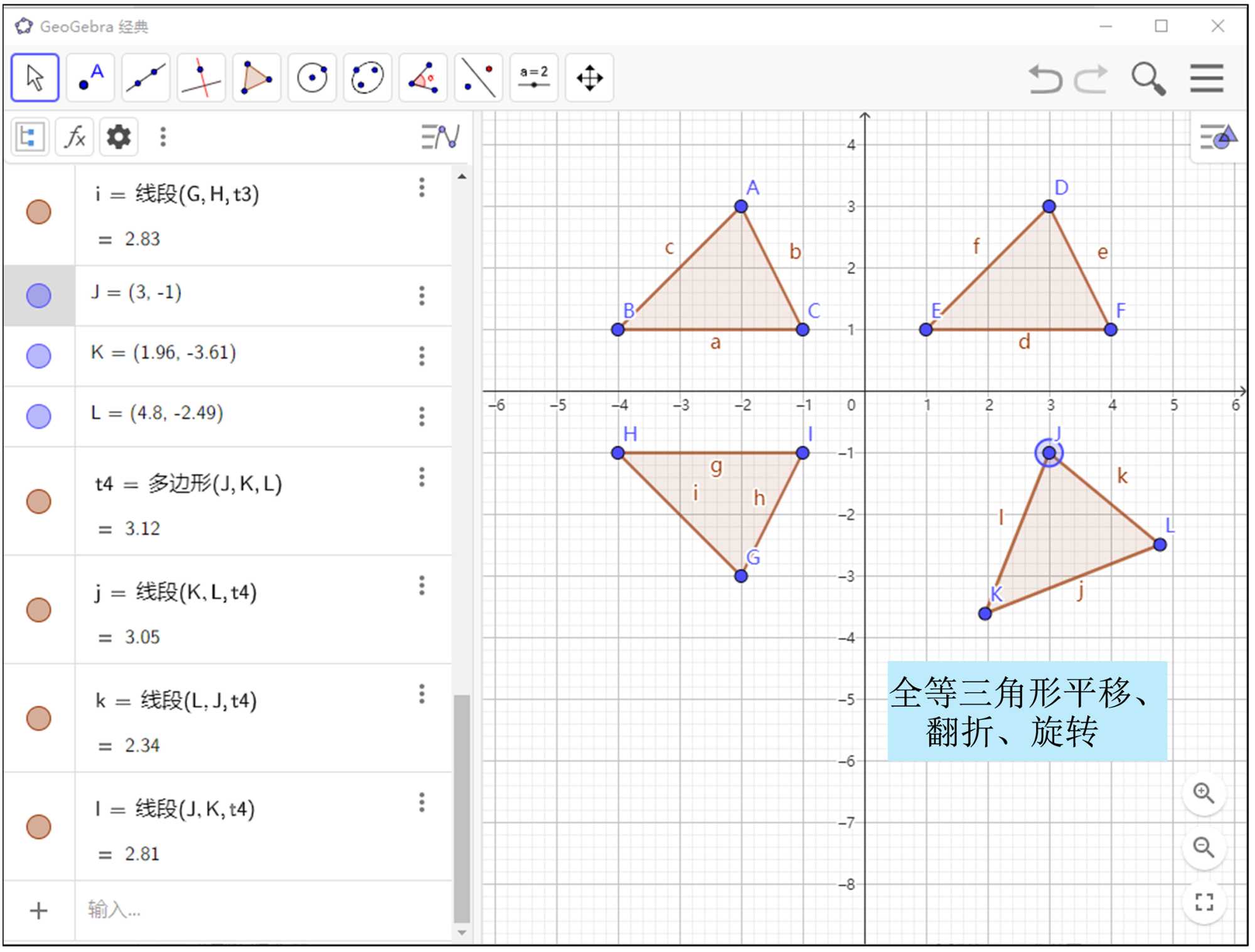Open the main hamburger menu

click(1206, 79)
